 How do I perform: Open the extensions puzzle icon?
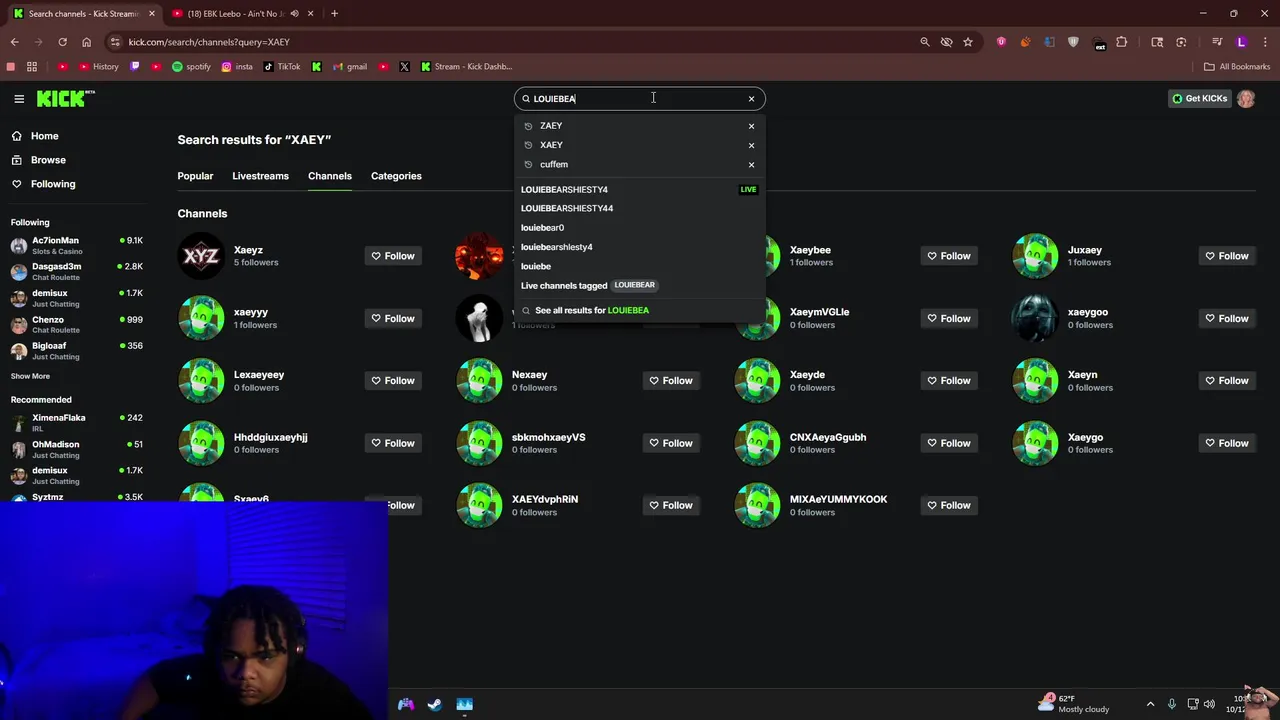(x=1121, y=42)
